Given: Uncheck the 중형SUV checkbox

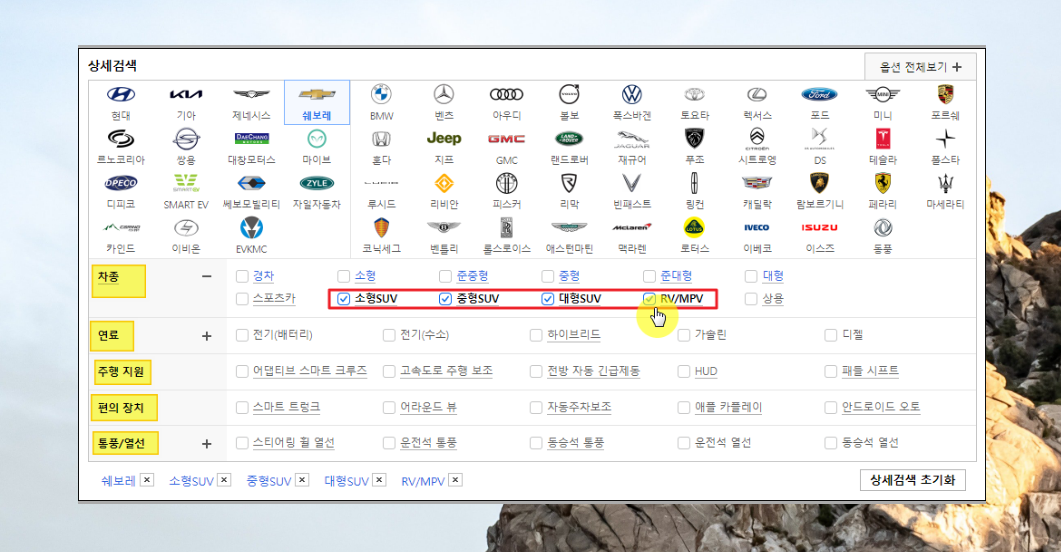Looking at the screenshot, I should (x=445, y=298).
